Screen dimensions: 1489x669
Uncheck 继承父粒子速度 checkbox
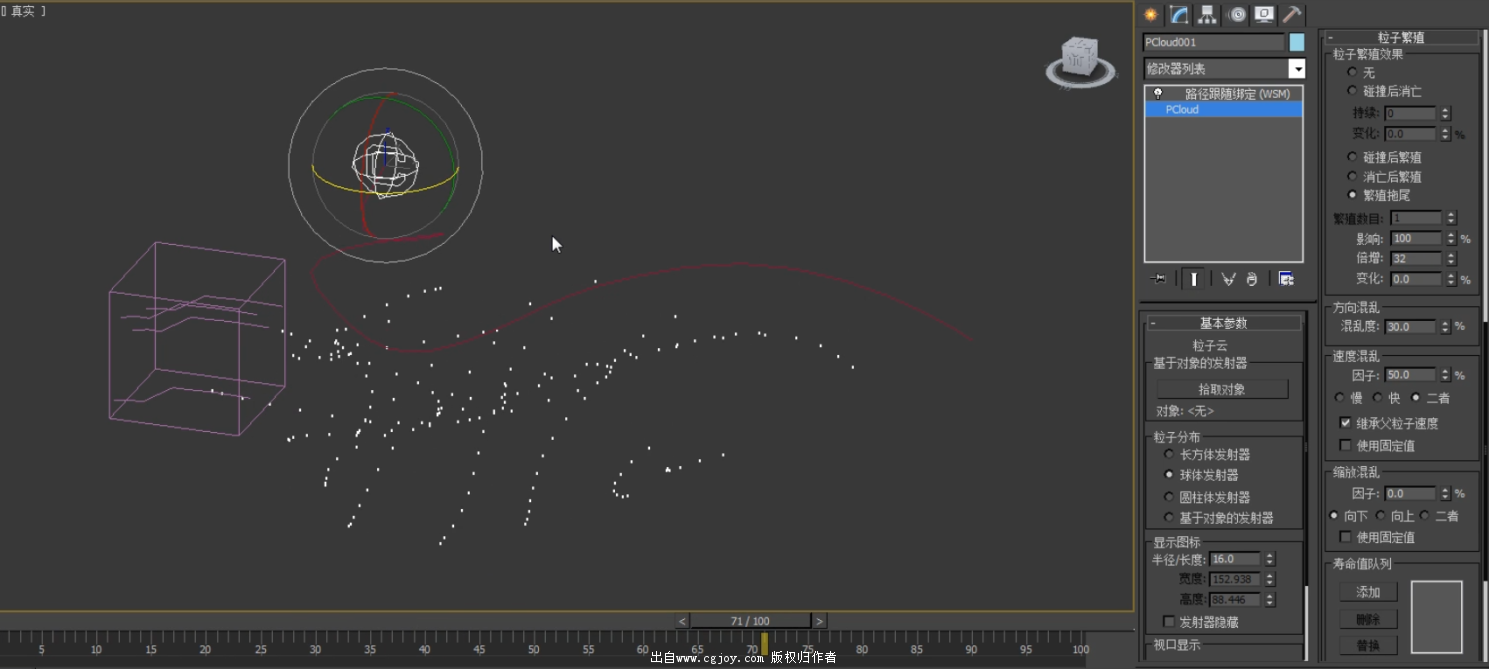coord(1345,423)
